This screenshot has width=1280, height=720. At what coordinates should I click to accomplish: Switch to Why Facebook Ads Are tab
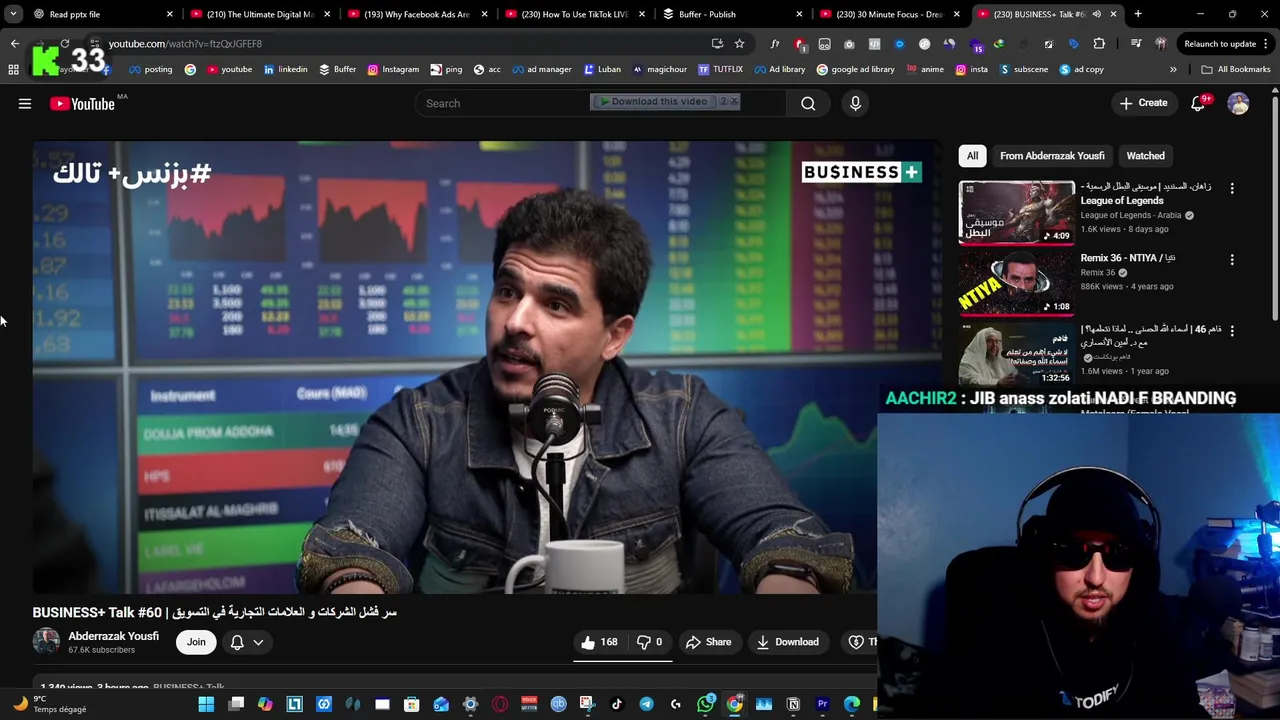point(417,14)
